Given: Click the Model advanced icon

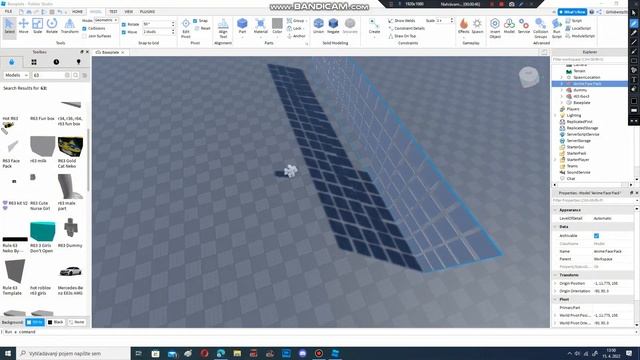Looking at the screenshot, I should pyautogui.click(x=509, y=26).
